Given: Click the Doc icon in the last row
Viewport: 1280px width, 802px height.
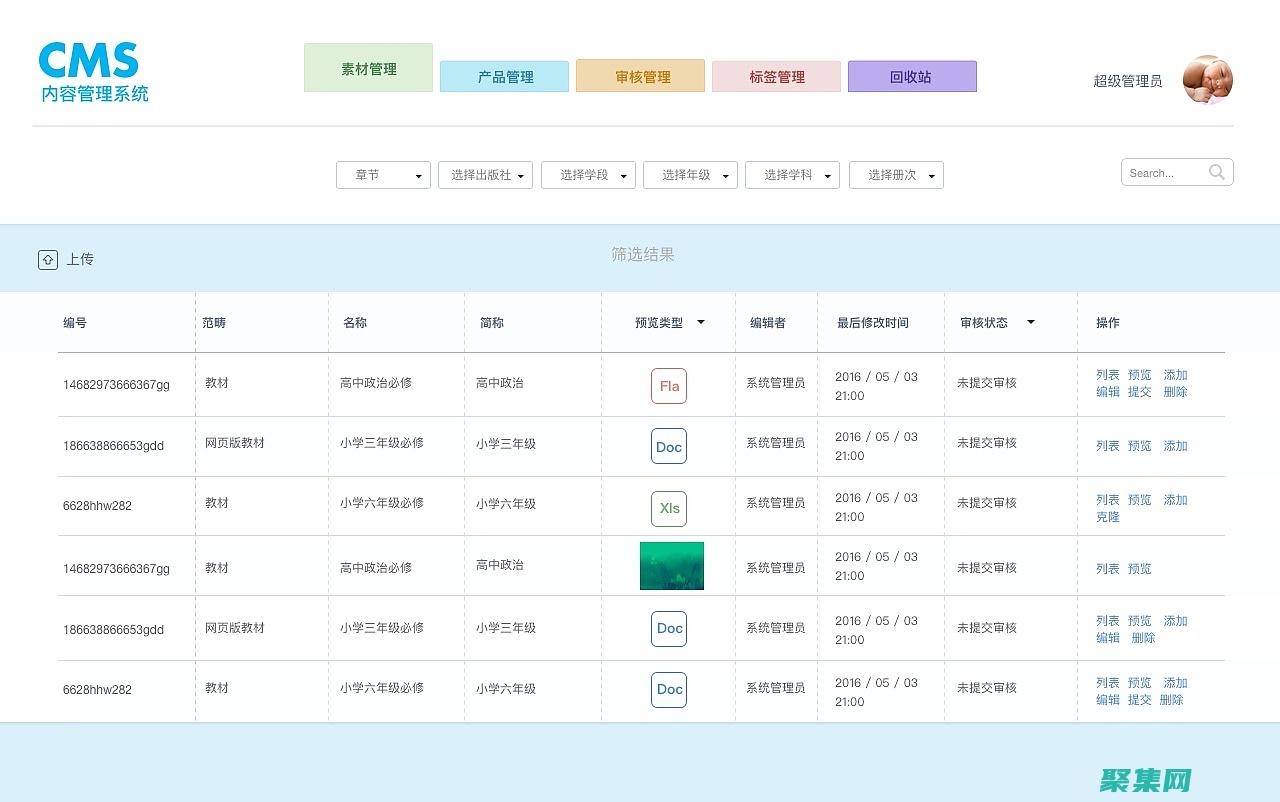Looking at the screenshot, I should pyautogui.click(x=669, y=690).
